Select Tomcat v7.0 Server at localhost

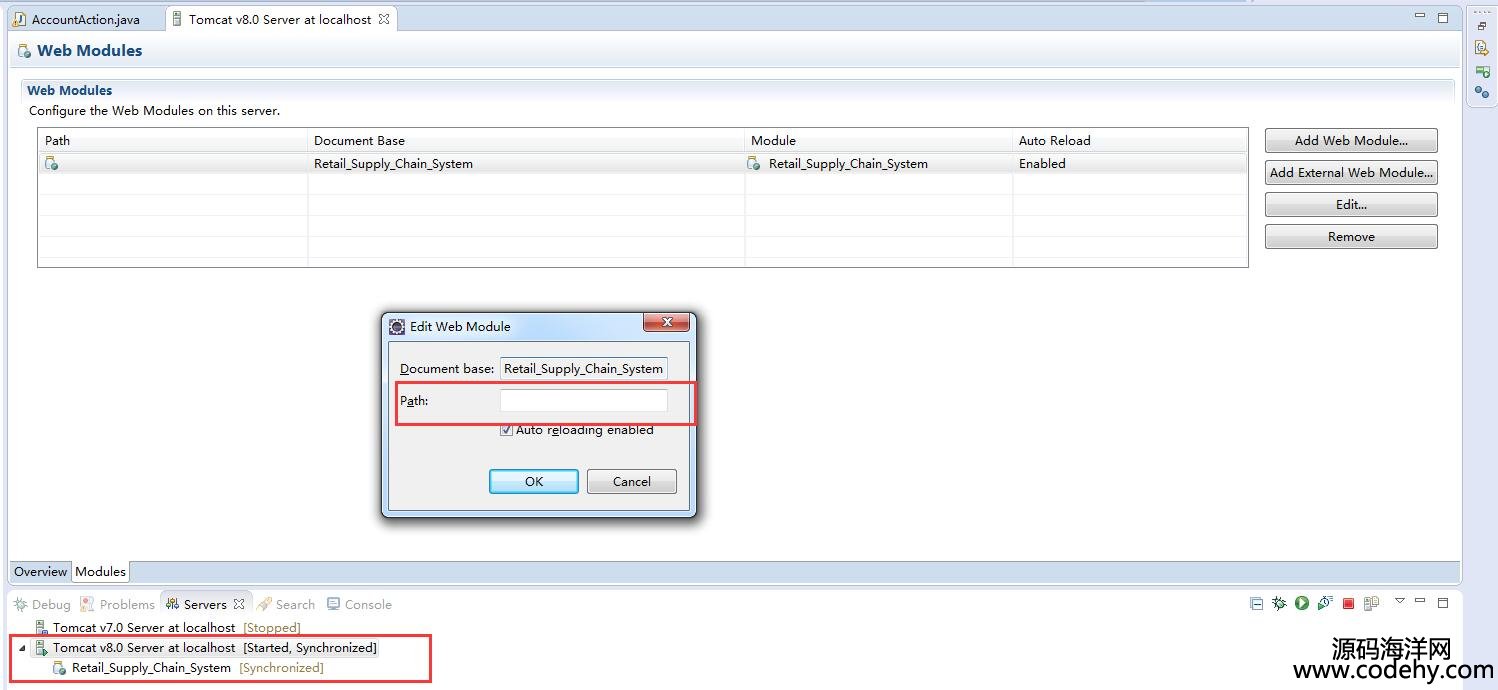pyautogui.click(x=144, y=628)
